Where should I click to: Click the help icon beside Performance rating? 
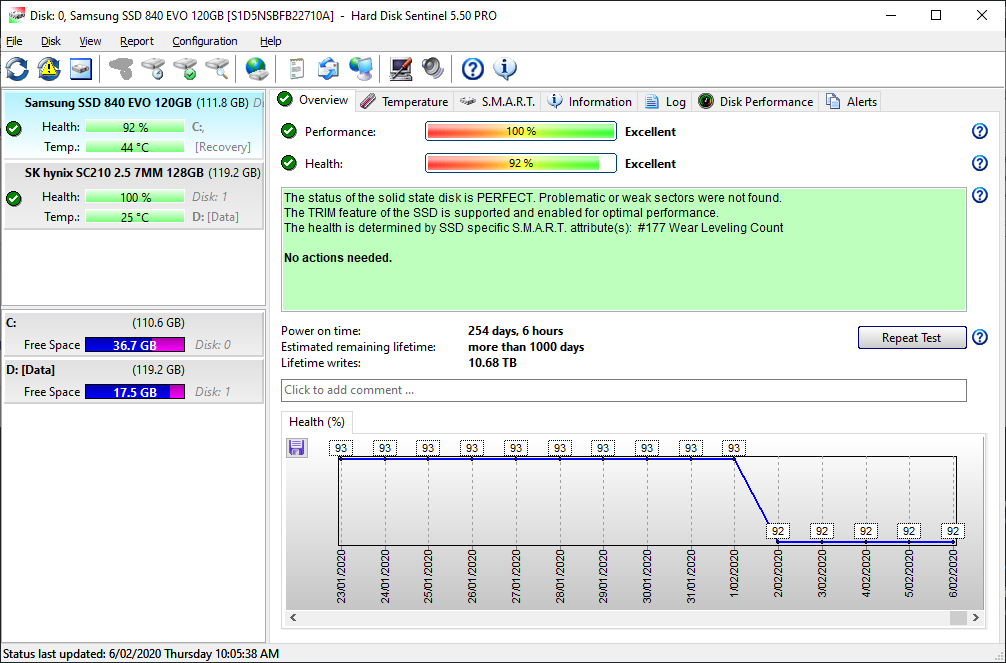[980, 131]
